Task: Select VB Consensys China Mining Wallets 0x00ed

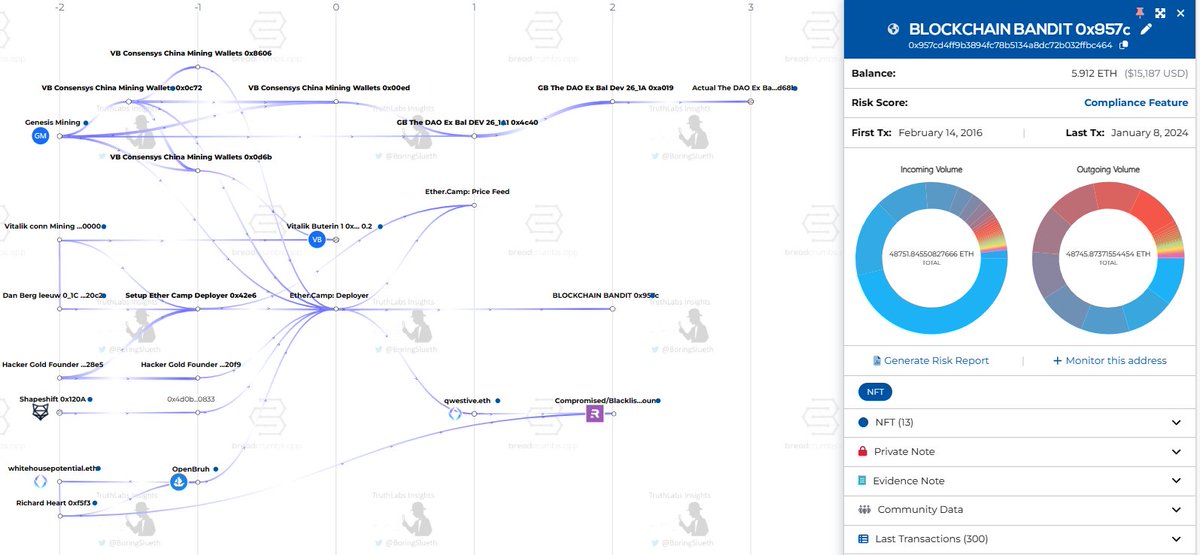Action: pyautogui.click(x=329, y=88)
